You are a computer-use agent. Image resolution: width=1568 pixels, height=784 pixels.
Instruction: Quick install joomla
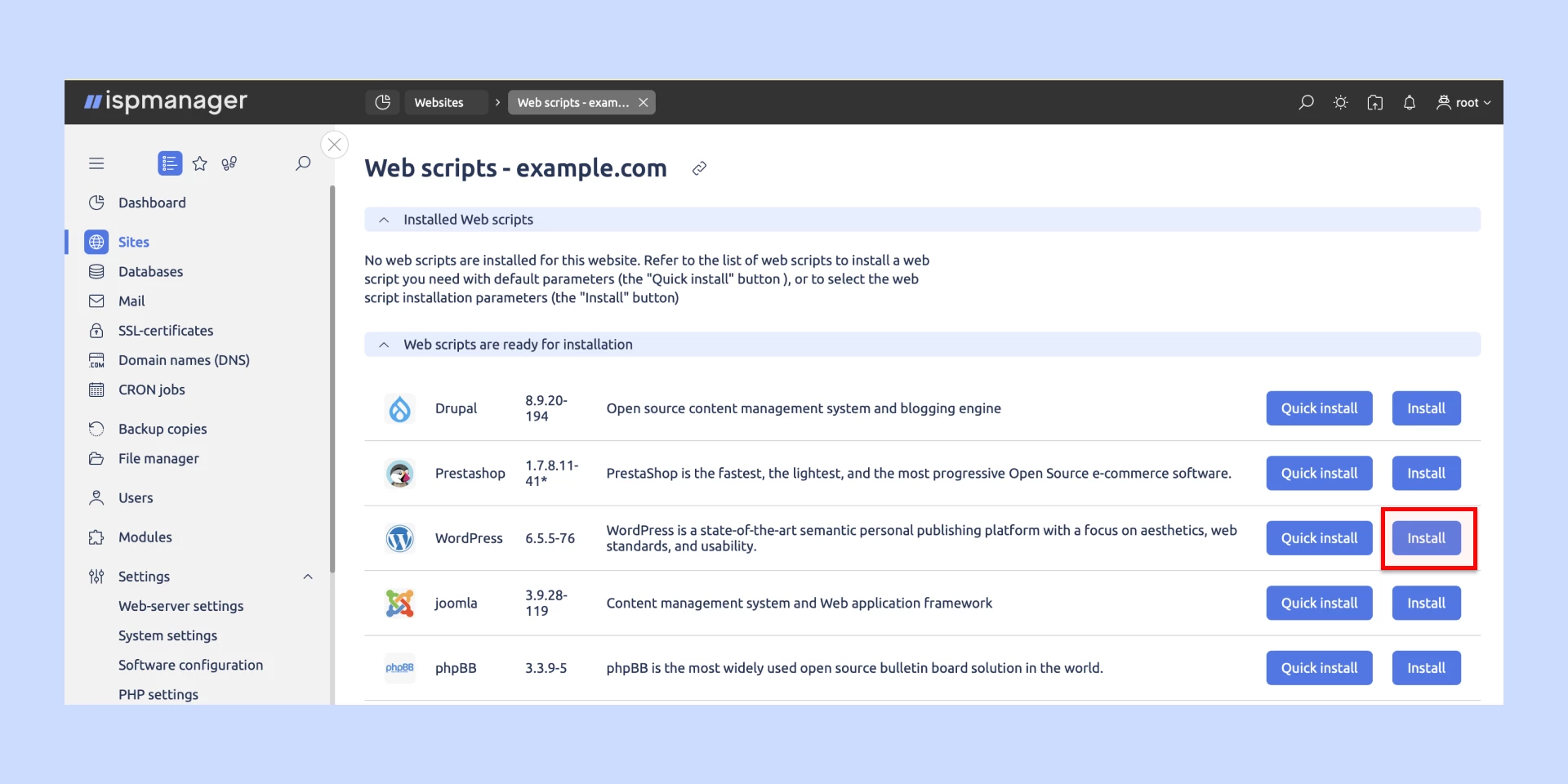(1319, 604)
